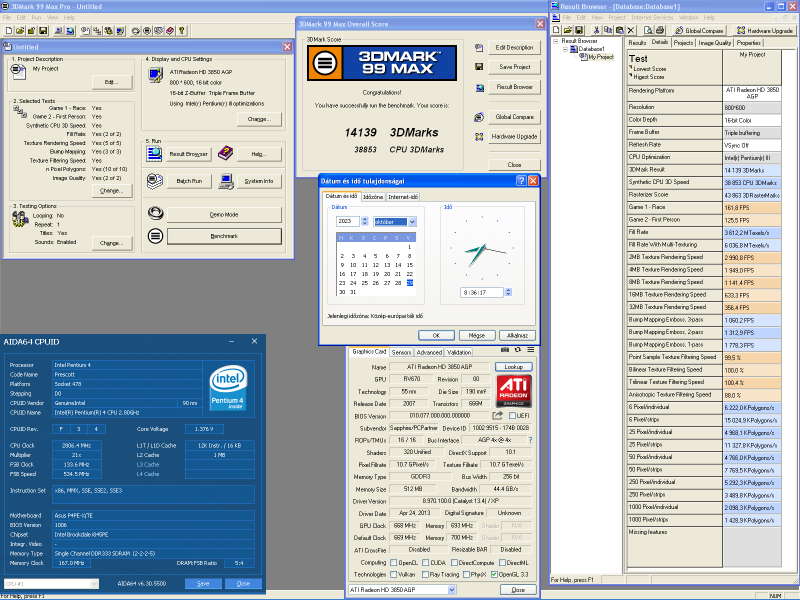Open Image Quality tab in Result Browser
Viewport: 800px width, 600px height.
[715, 43]
